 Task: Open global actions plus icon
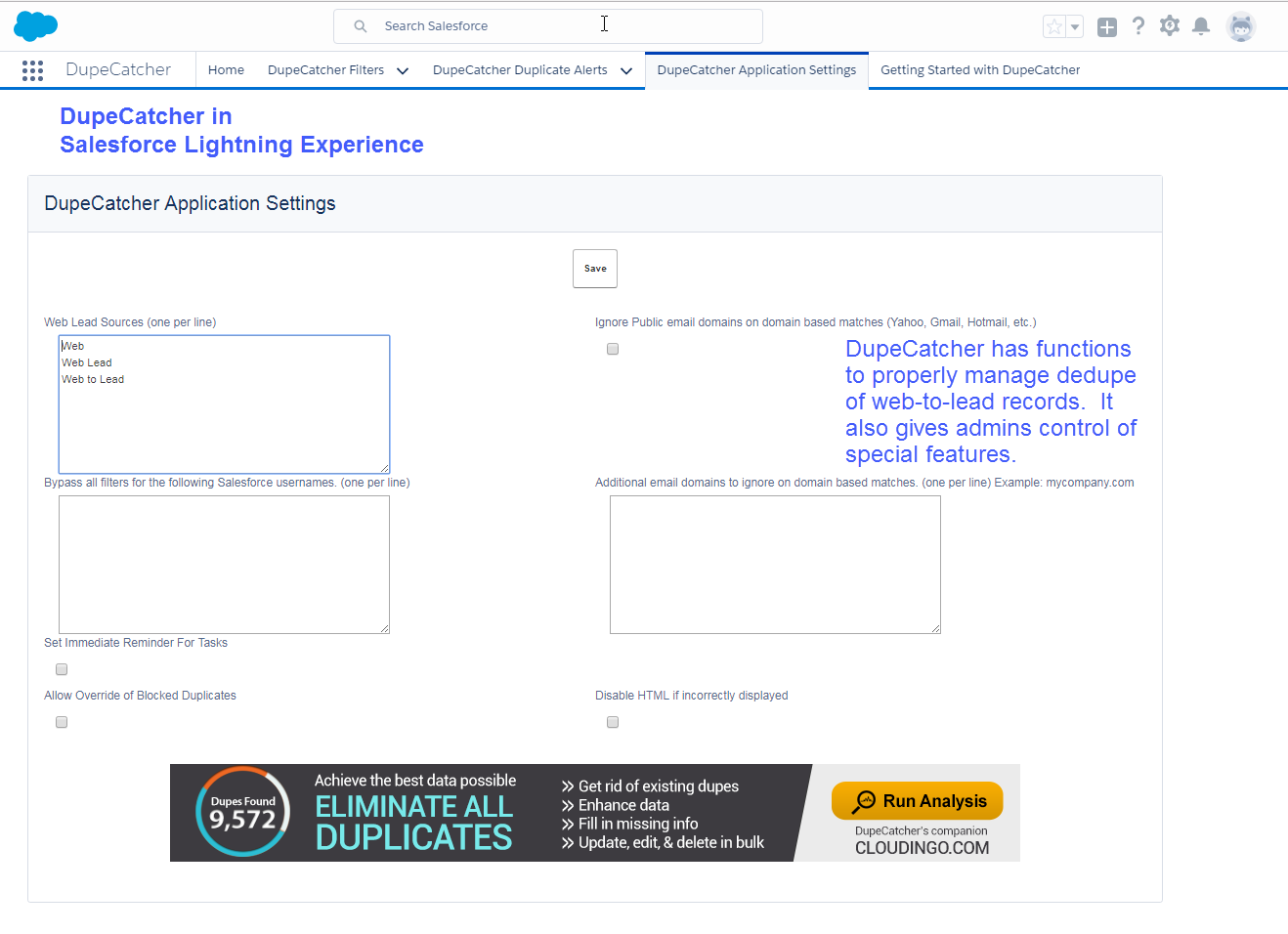(x=1106, y=27)
